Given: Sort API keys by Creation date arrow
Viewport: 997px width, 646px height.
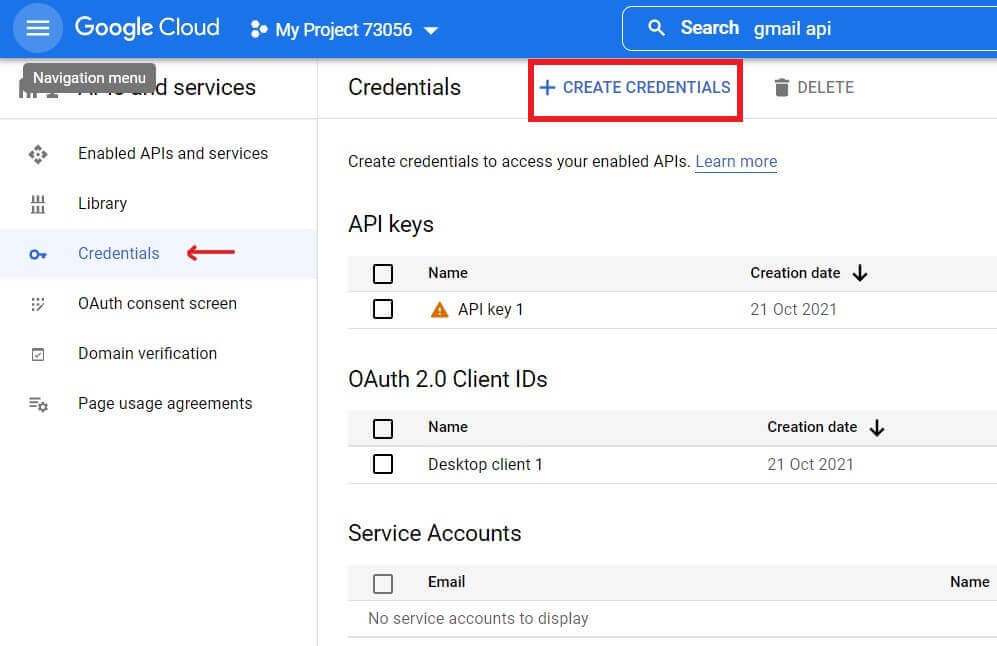Looking at the screenshot, I should (x=860, y=273).
